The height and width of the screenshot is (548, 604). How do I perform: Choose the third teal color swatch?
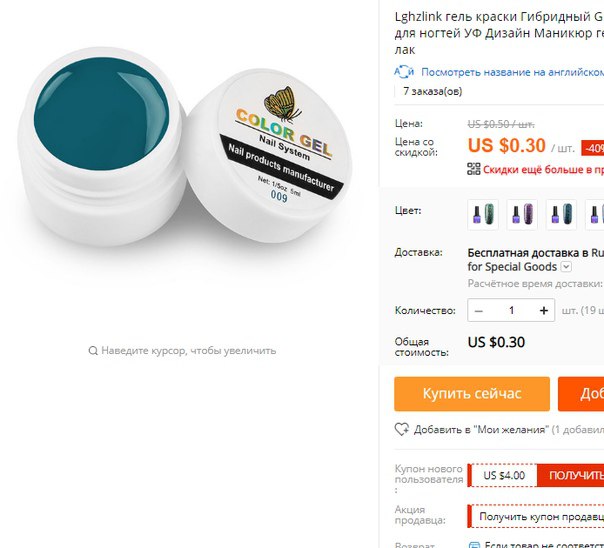[x=561, y=215]
